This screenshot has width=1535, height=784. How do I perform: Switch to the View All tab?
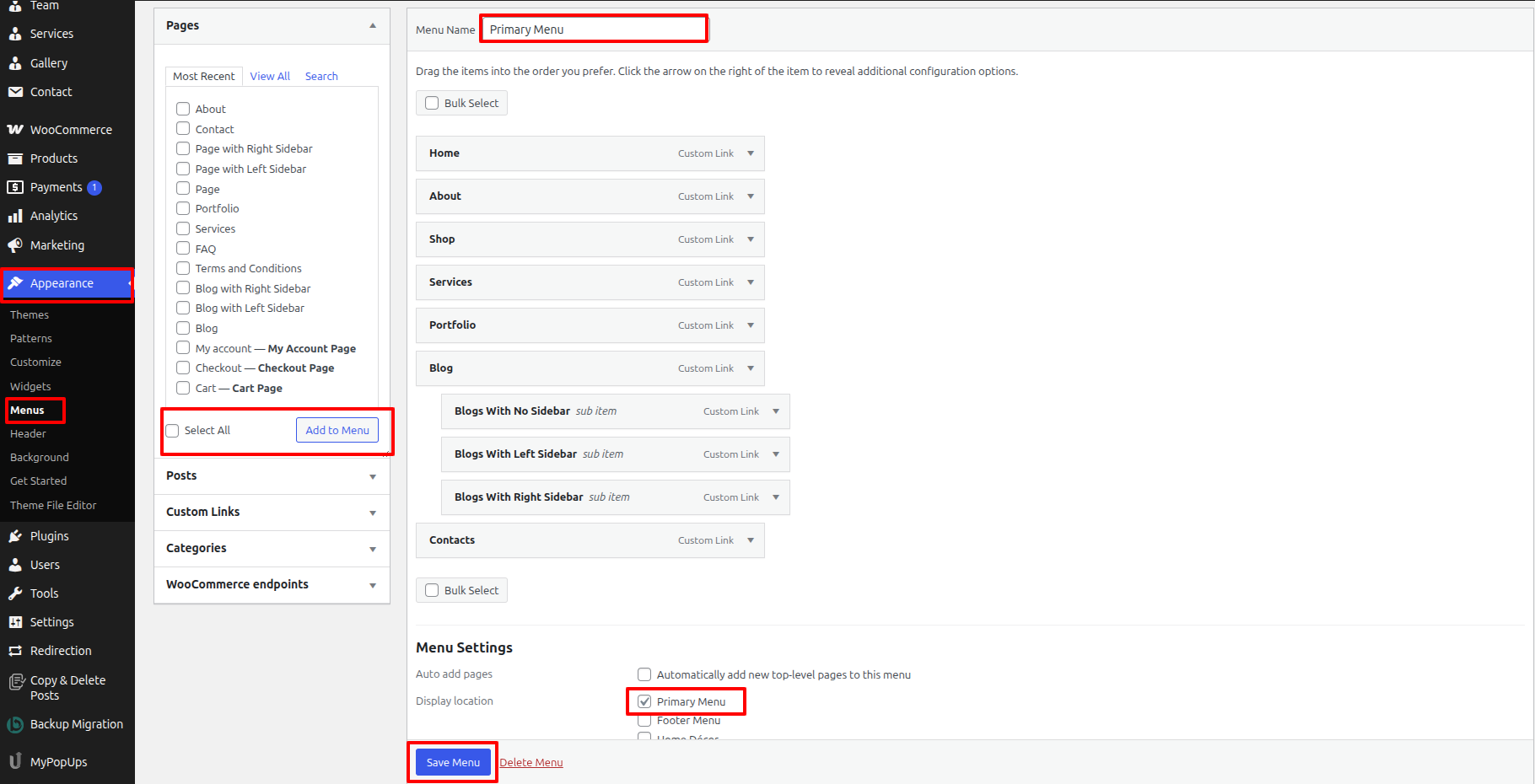coord(270,76)
